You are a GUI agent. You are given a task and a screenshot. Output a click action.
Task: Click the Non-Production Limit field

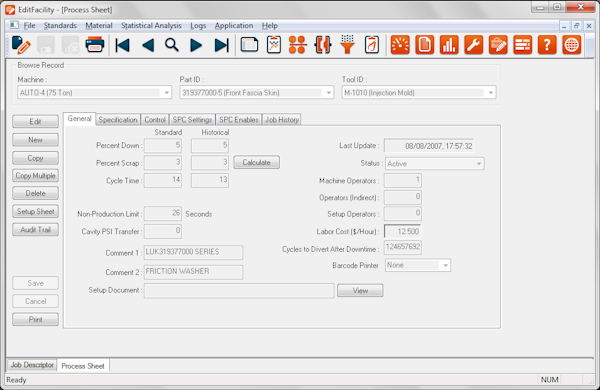(x=163, y=214)
